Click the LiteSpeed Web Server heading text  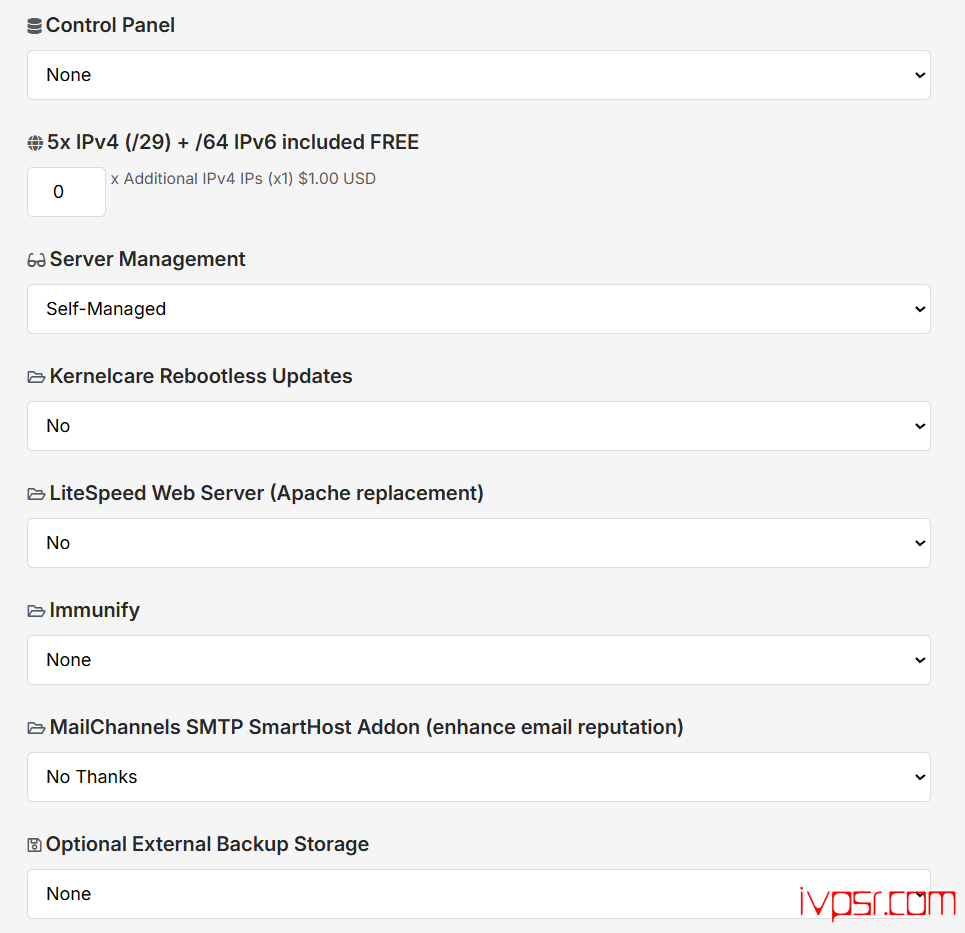pos(266,493)
